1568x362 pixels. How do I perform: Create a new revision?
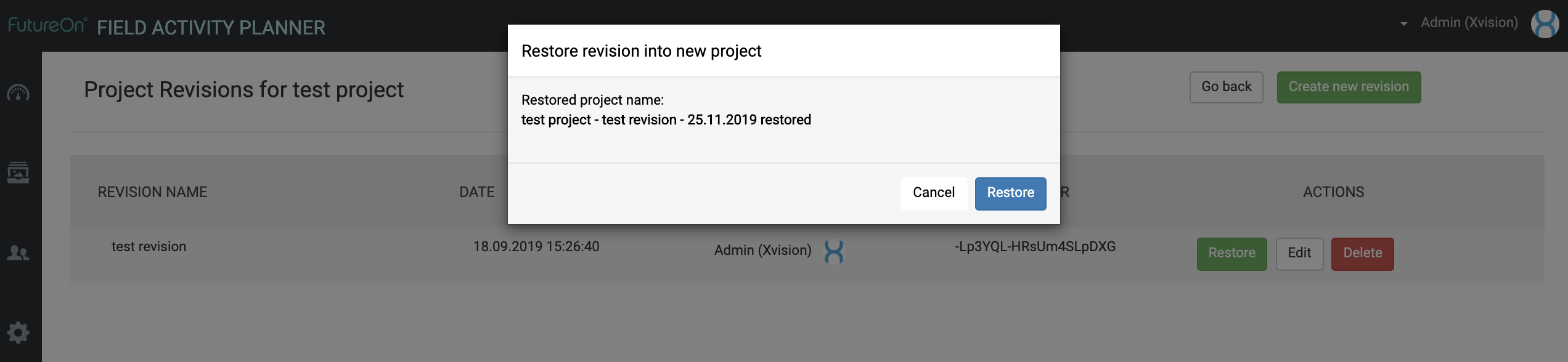pyautogui.click(x=1349, y=87)
